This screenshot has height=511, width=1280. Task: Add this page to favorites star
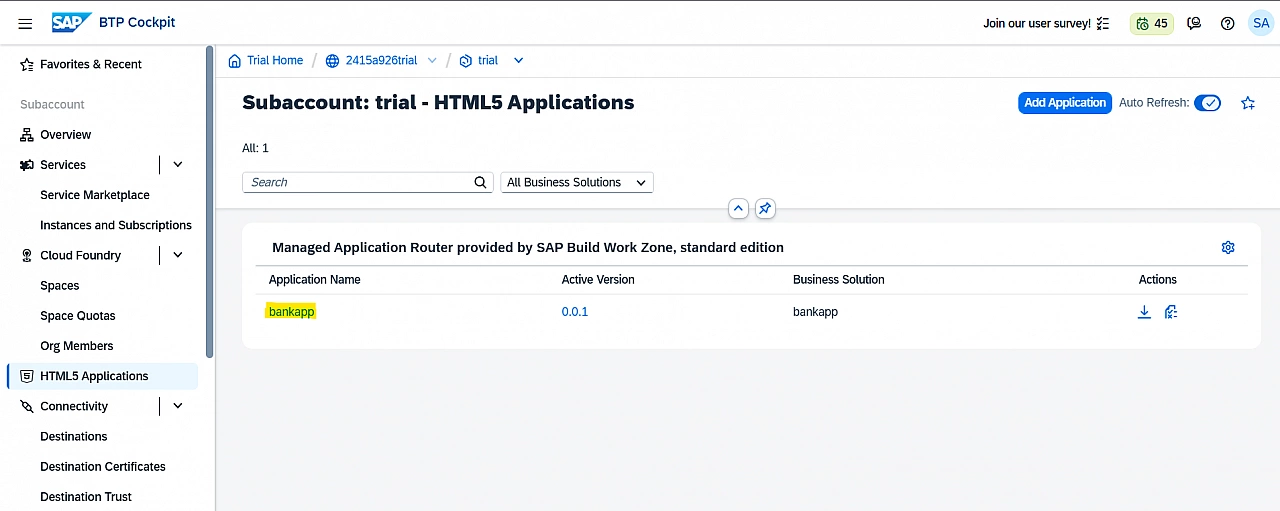click(x=1248, y=103)
